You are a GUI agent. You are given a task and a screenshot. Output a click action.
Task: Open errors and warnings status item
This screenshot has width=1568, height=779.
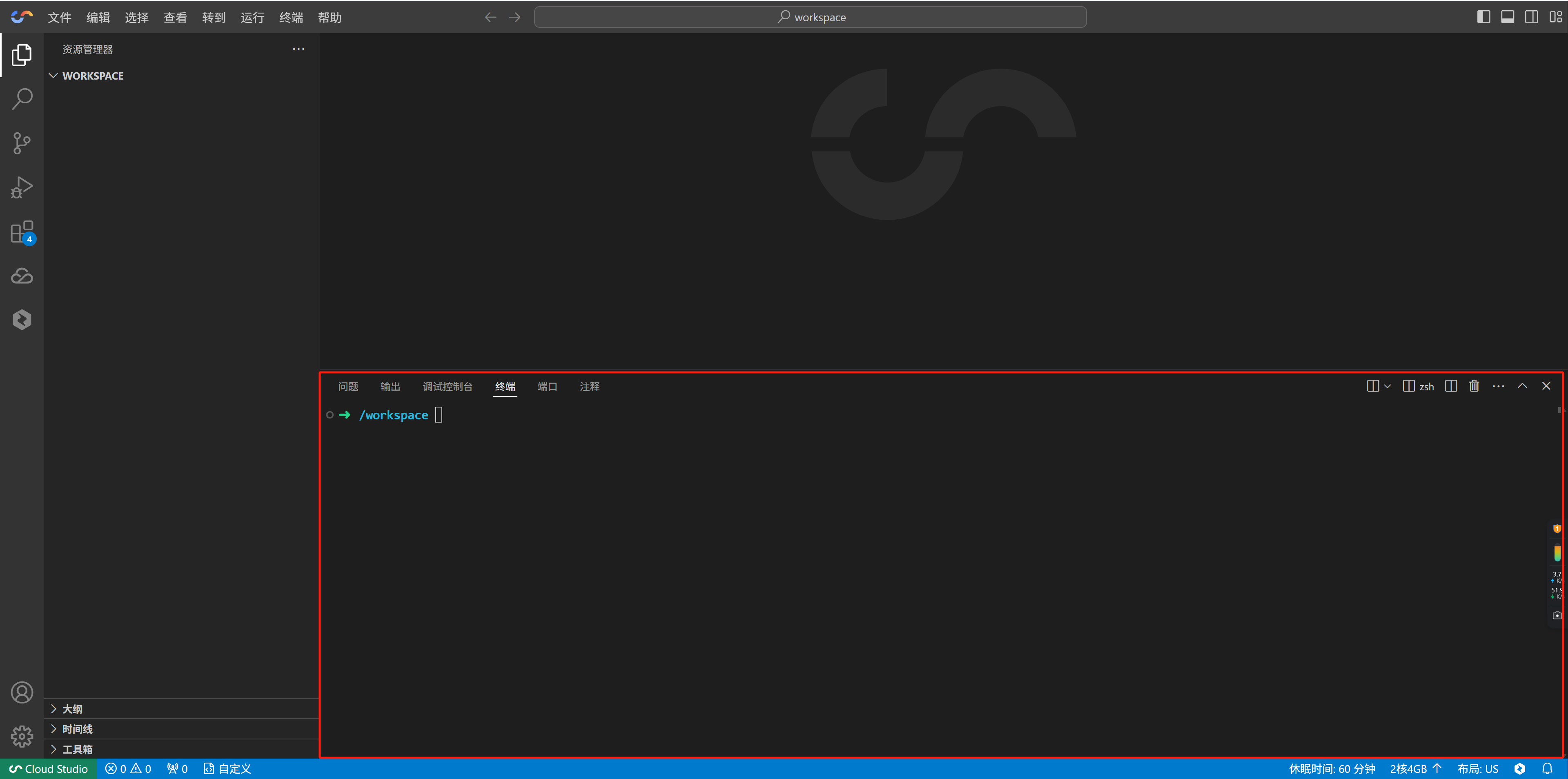128,769
